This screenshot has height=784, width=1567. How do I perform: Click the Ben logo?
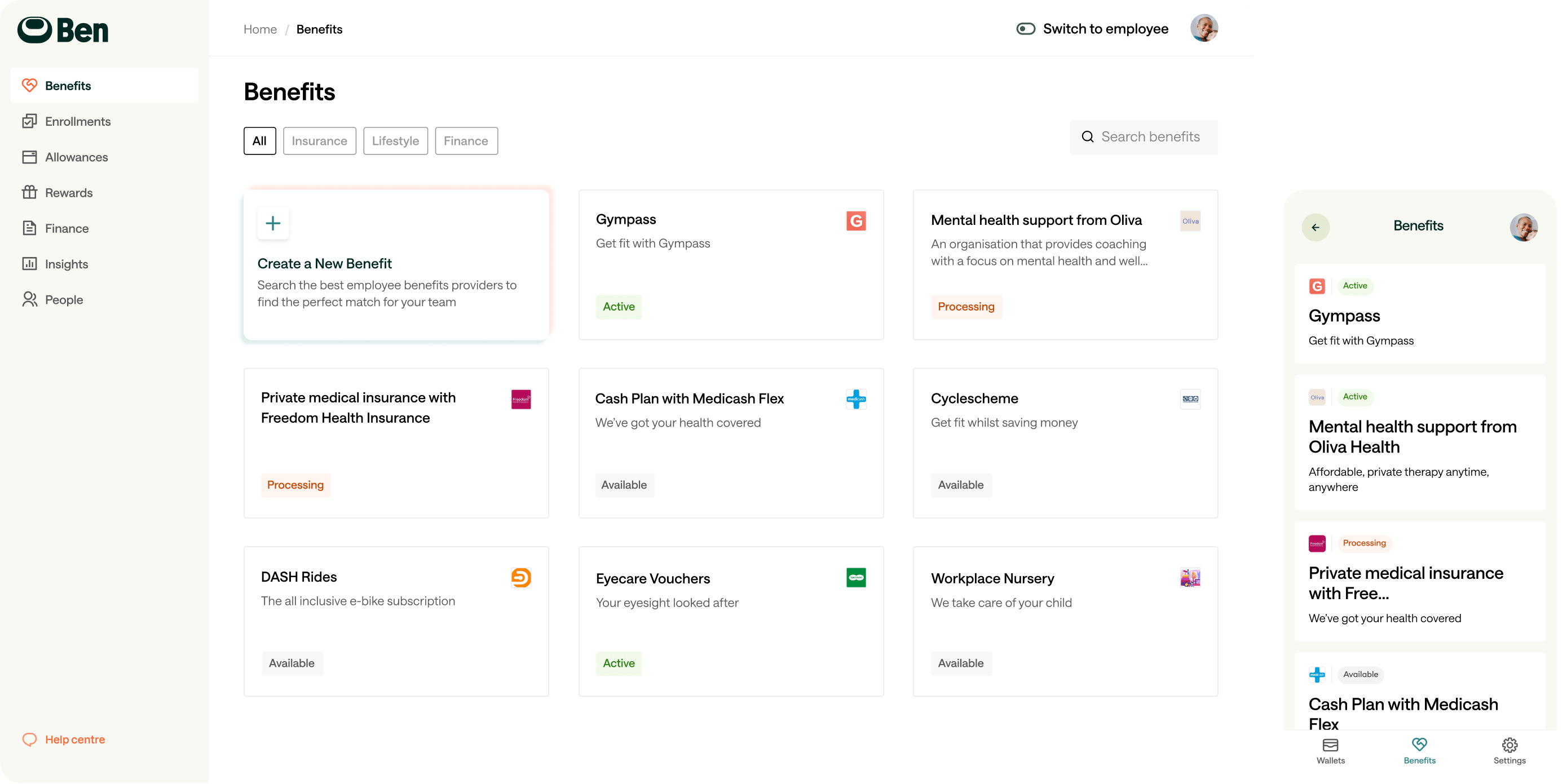(x=63, y=29)
